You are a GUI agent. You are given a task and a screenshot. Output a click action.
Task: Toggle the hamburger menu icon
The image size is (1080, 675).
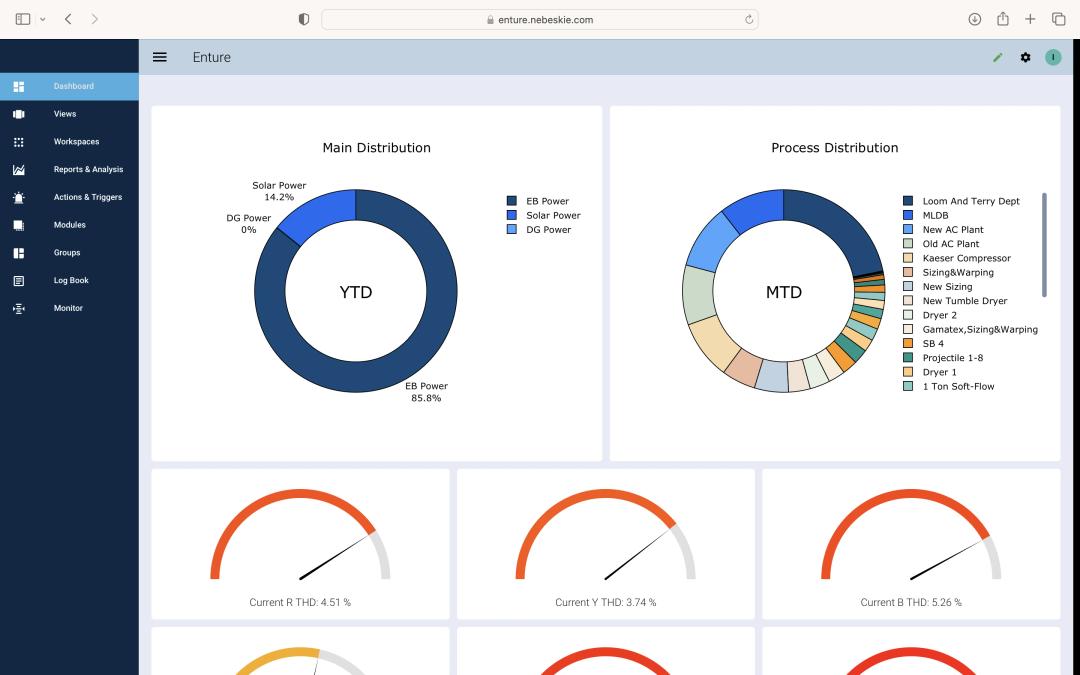(x=160, y=57)
